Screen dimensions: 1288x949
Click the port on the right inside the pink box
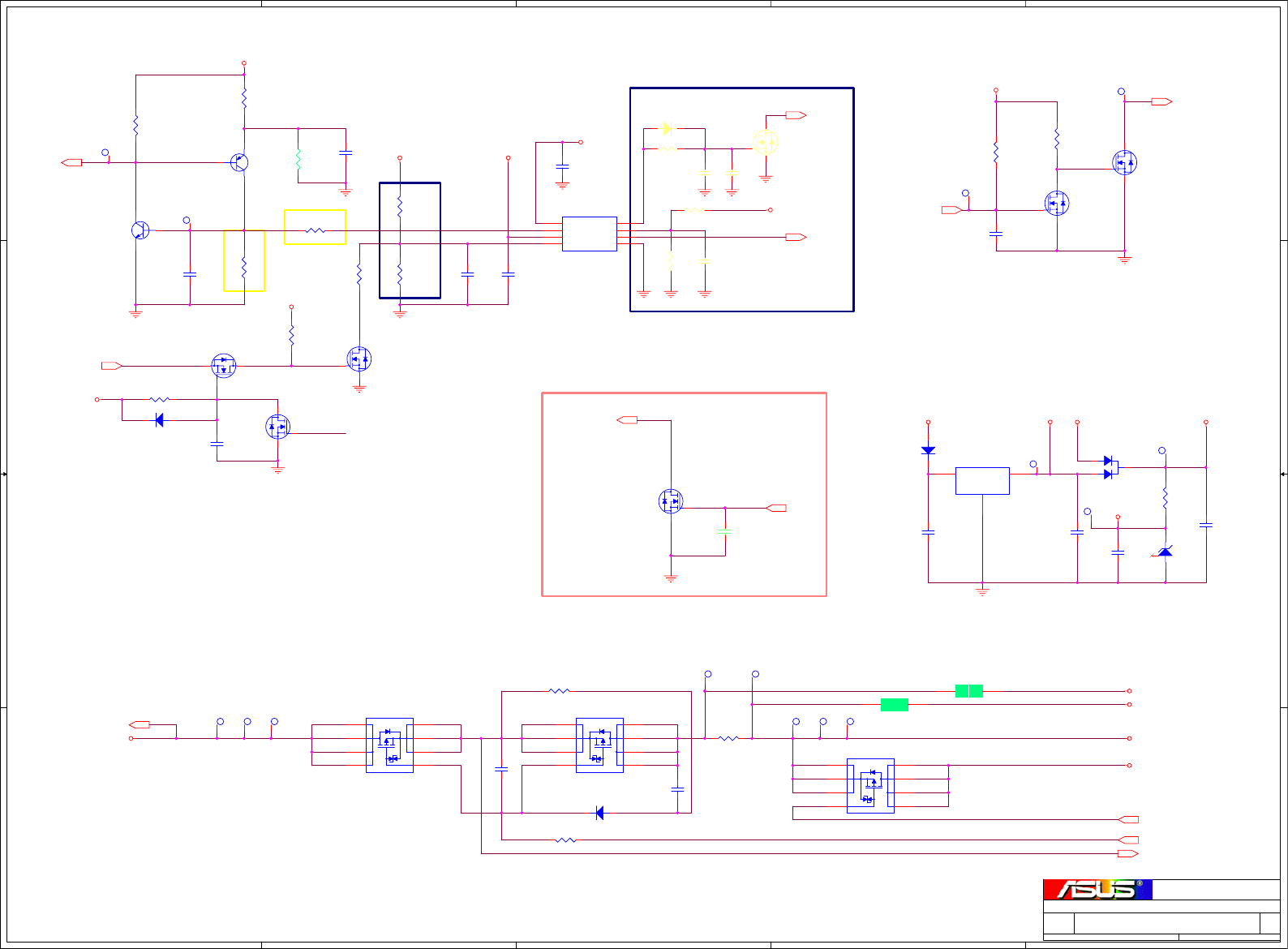tap(776, 508)
